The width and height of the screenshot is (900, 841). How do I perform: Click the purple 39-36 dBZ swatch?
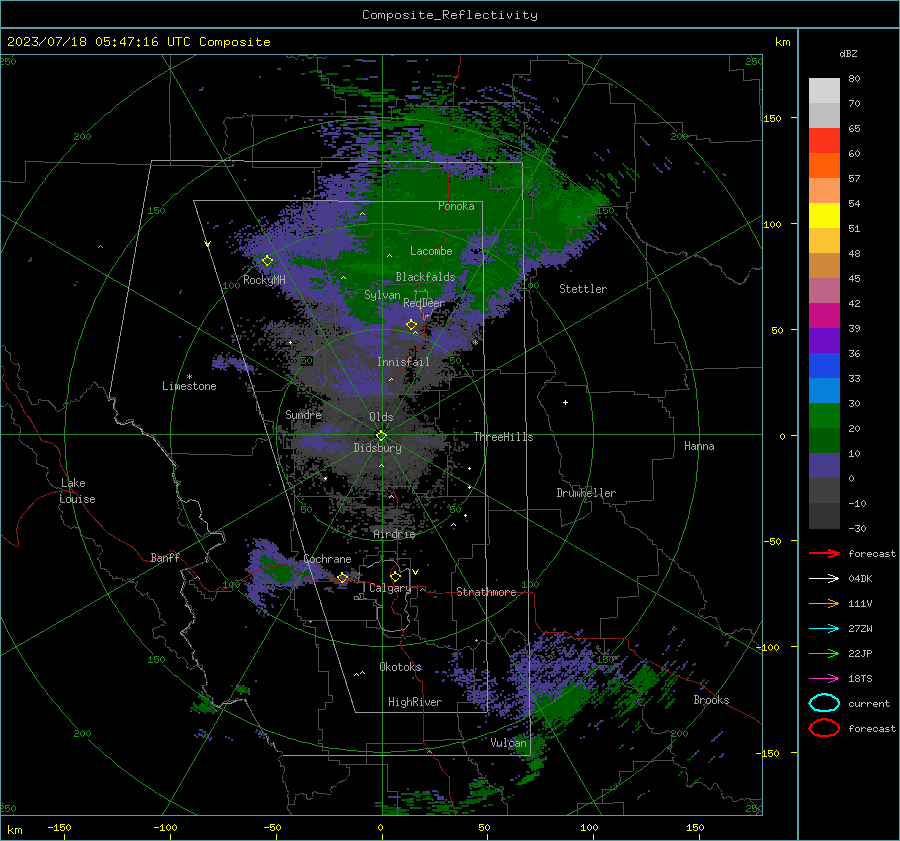click(x=824, y=340)
